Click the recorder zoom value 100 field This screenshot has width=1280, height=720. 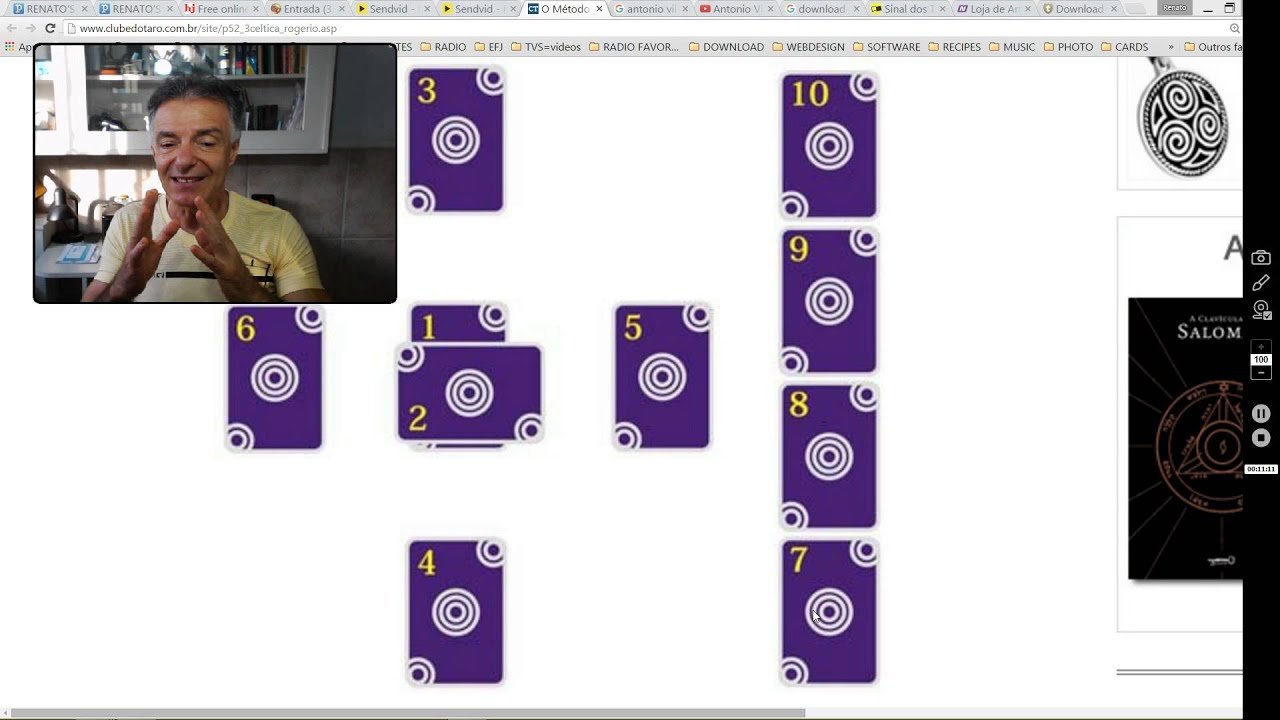[1261, 360]
